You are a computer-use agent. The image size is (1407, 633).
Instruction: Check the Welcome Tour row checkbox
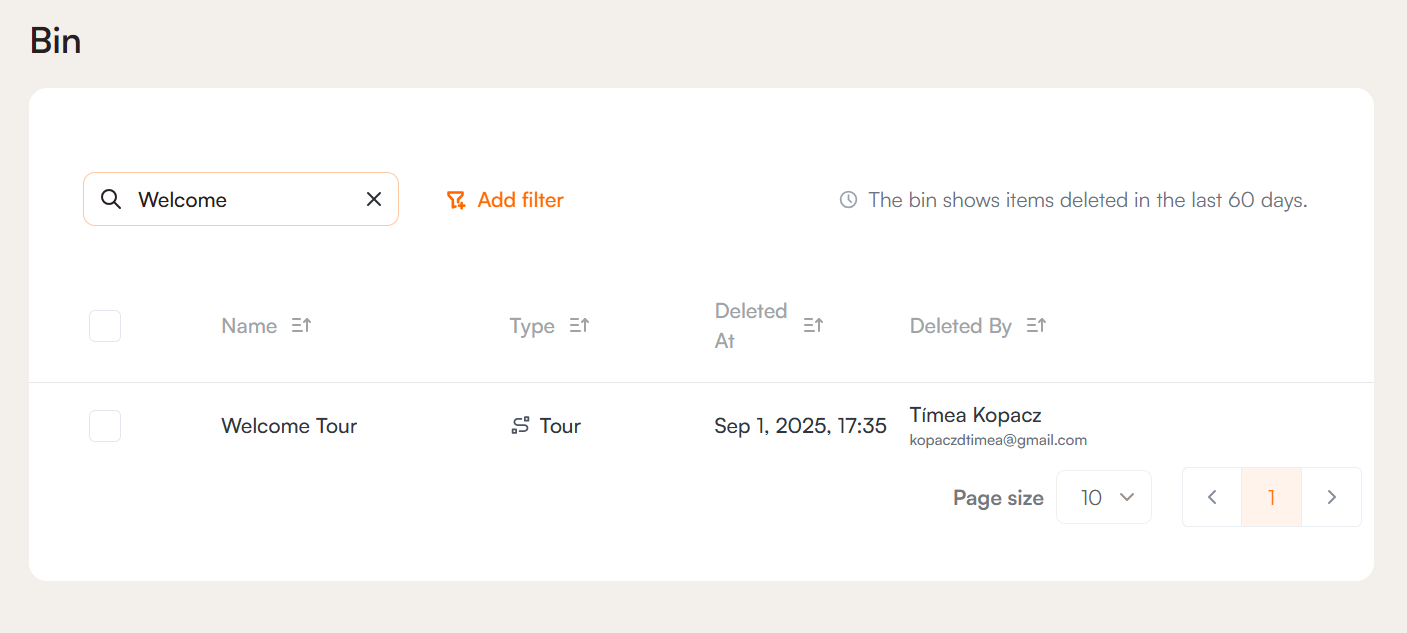click(105, 426)
